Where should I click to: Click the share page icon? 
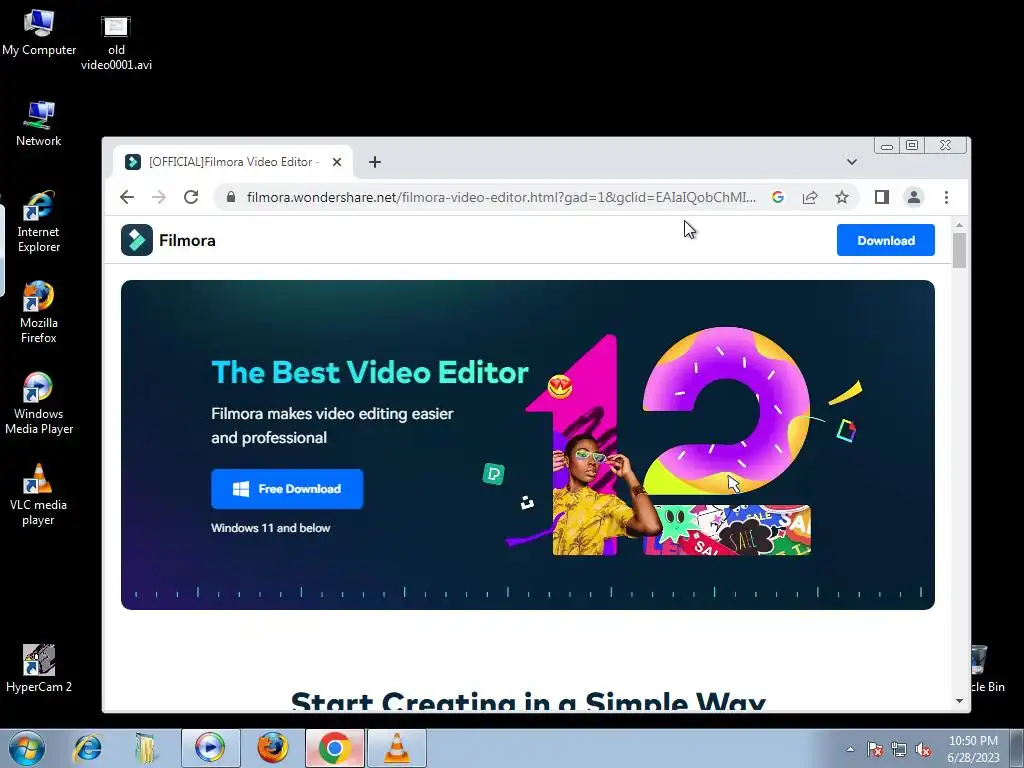(x=810, y=197)
